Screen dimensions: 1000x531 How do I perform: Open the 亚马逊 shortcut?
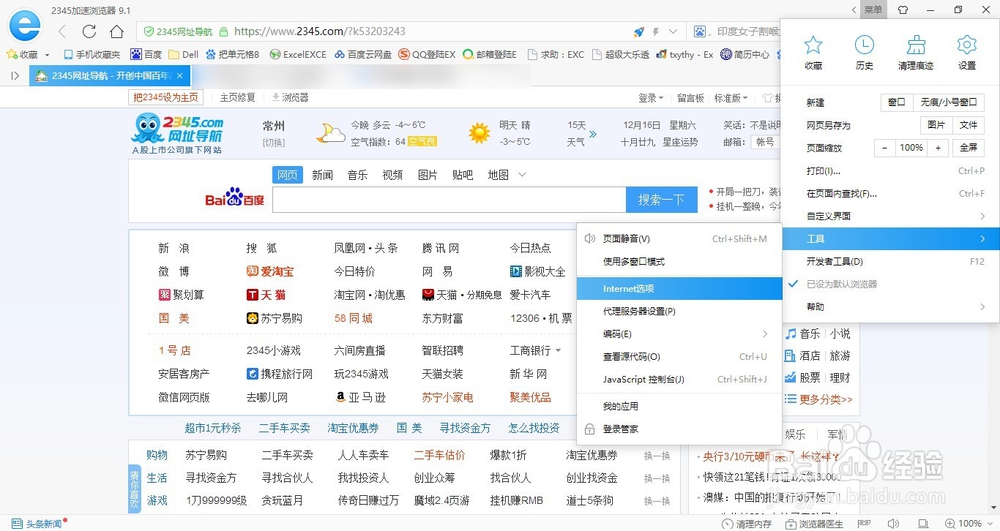tap(360, 397)
